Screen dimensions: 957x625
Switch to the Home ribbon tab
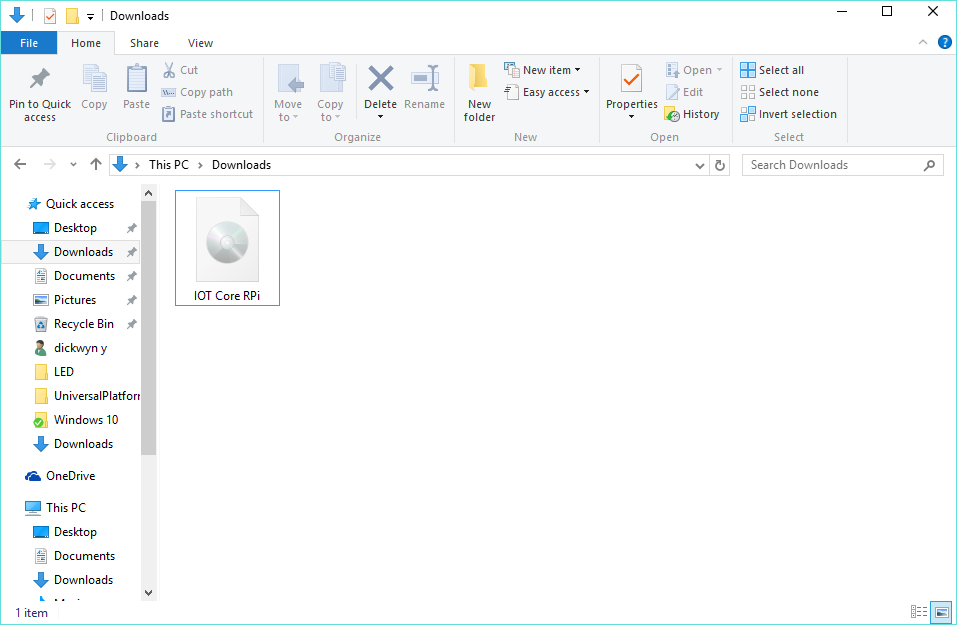[85, 43]
